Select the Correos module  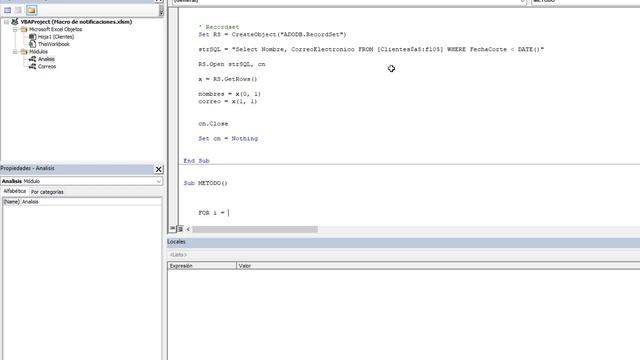click(x=47, y=67)
